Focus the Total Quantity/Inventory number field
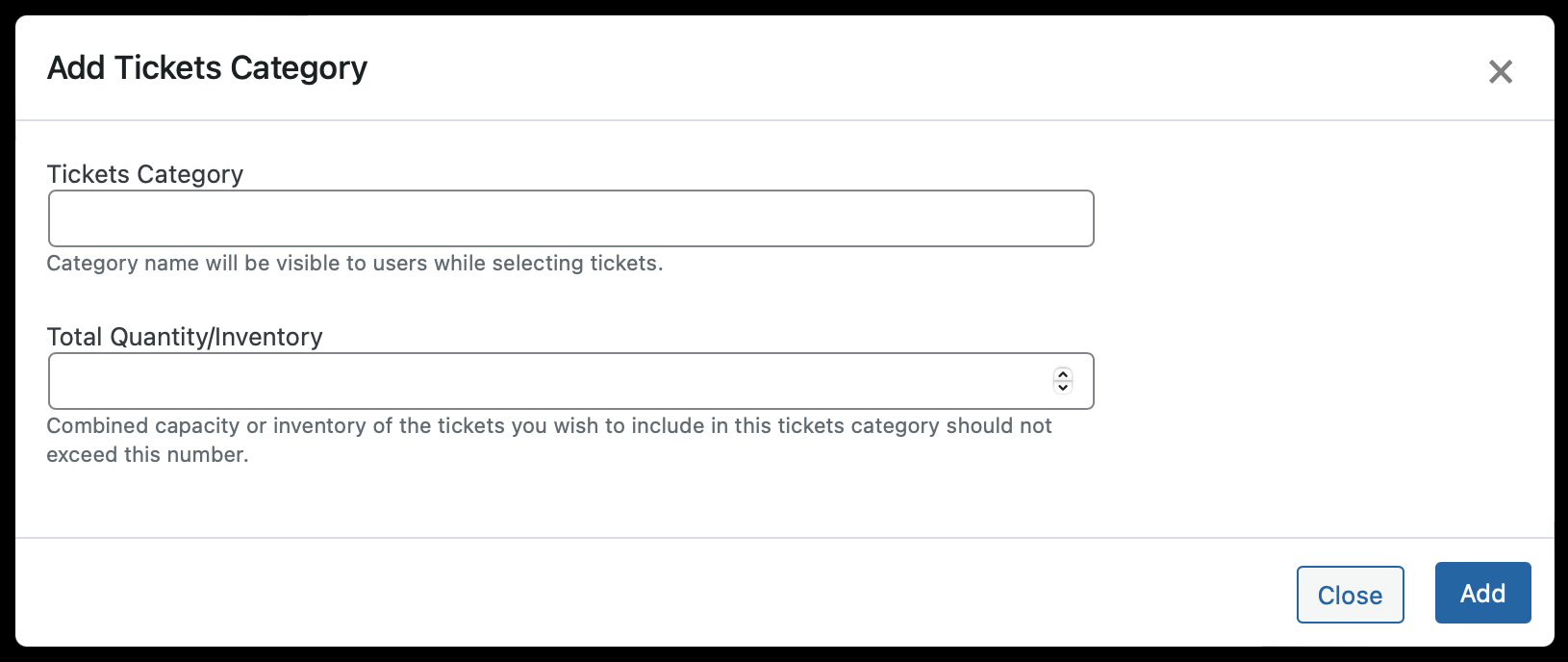 pyautogui.click(x=570, y=381)
